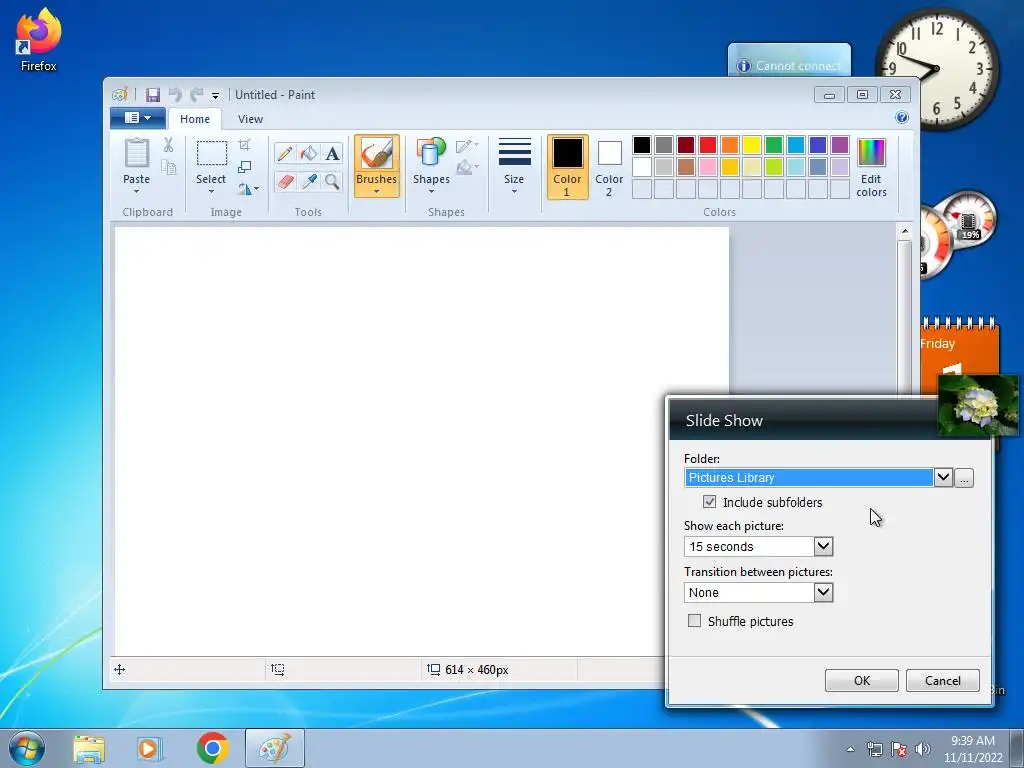This screenshot has height=768, width=1024.
Task: Enable the Shuffle pictures checkbox
Action: tap(694, 620)
